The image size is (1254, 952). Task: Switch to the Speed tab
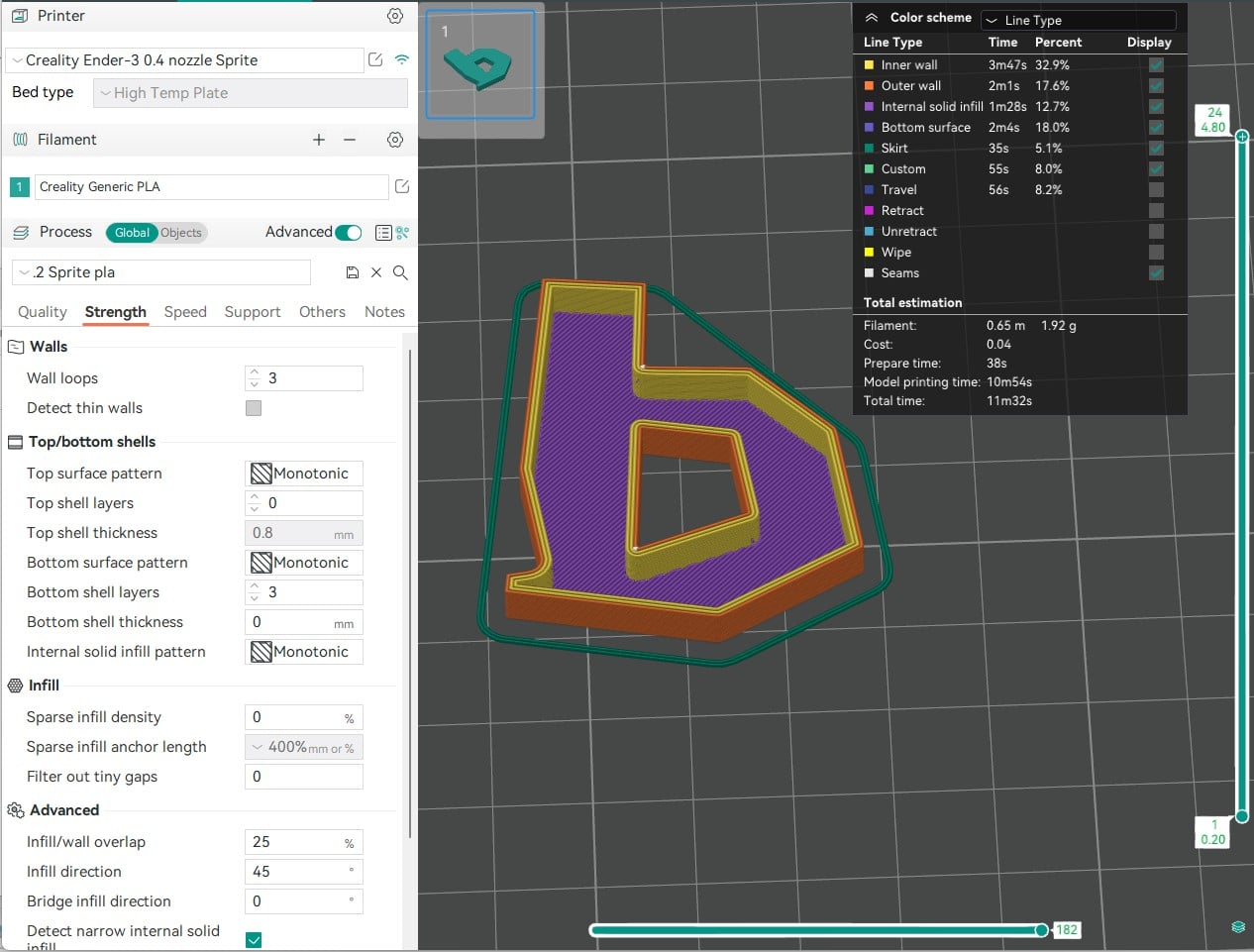(185, 312)
